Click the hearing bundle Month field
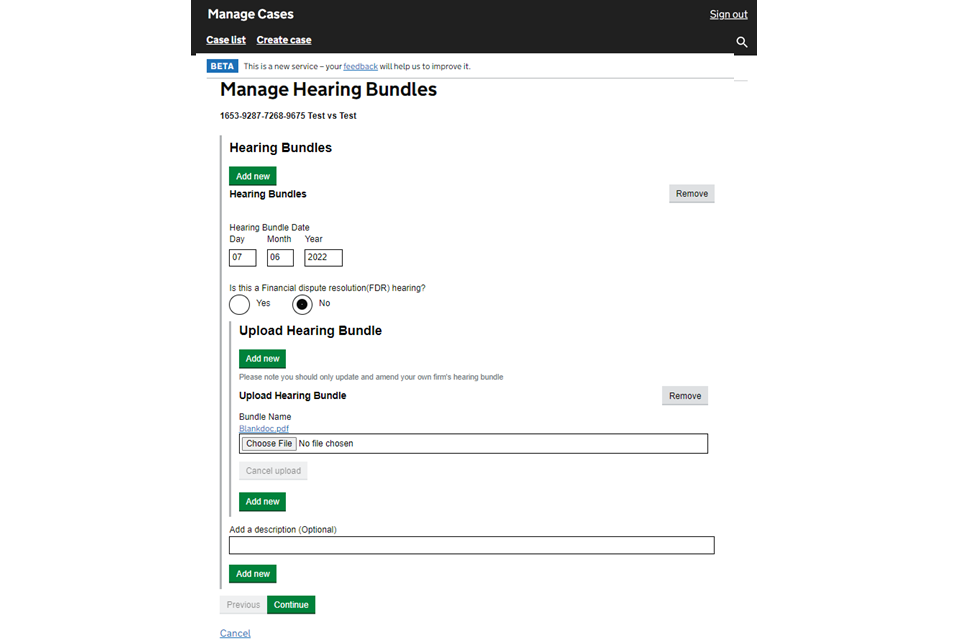The height and width of the screenshot is (640, 960). (280, 258)
